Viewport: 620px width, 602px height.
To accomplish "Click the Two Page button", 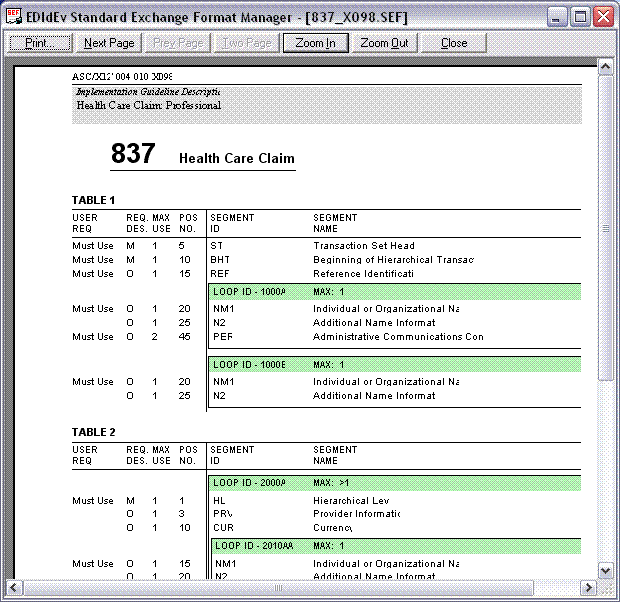I will [247, 43].
